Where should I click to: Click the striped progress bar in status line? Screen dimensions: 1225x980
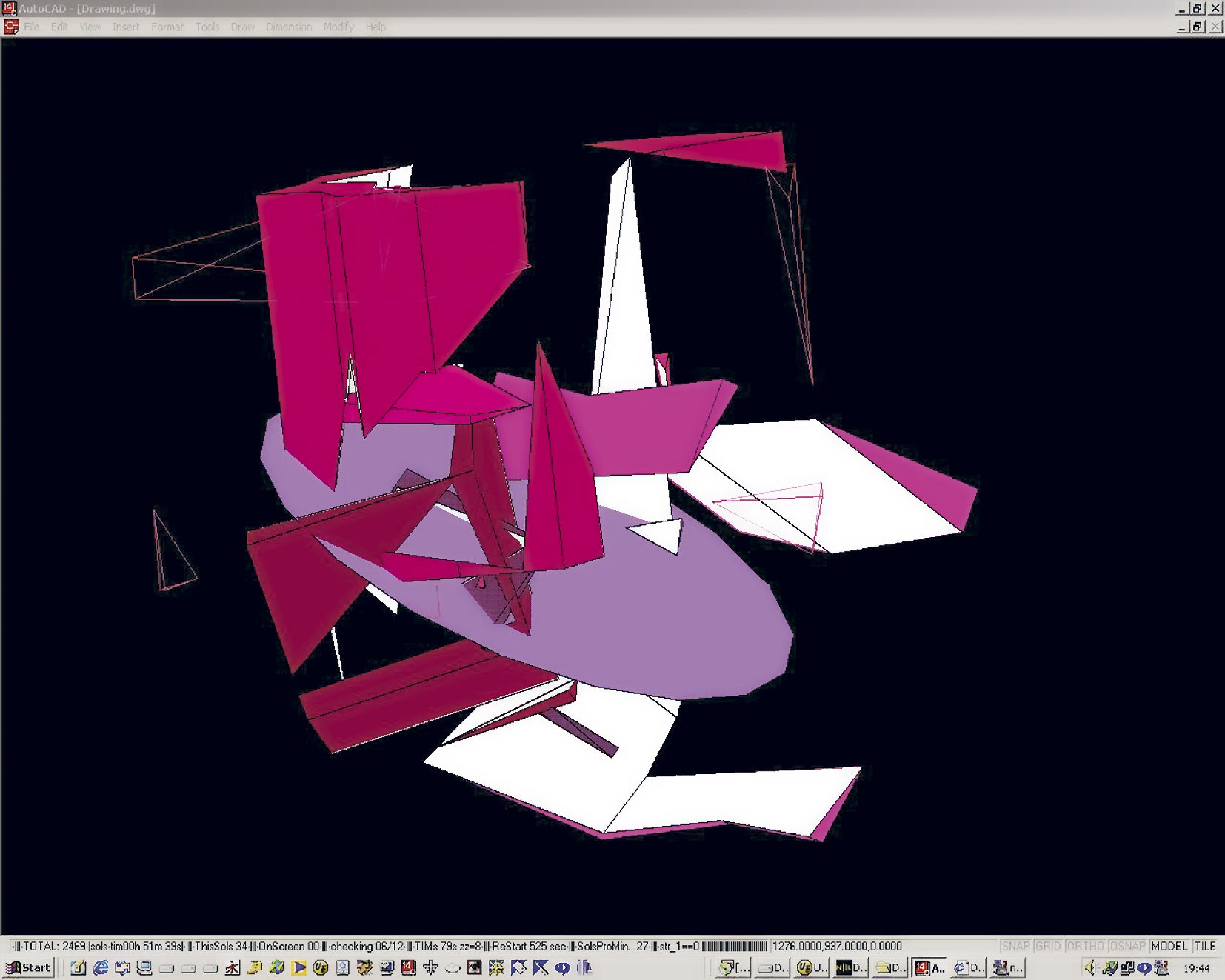click(x=734, y=946)
